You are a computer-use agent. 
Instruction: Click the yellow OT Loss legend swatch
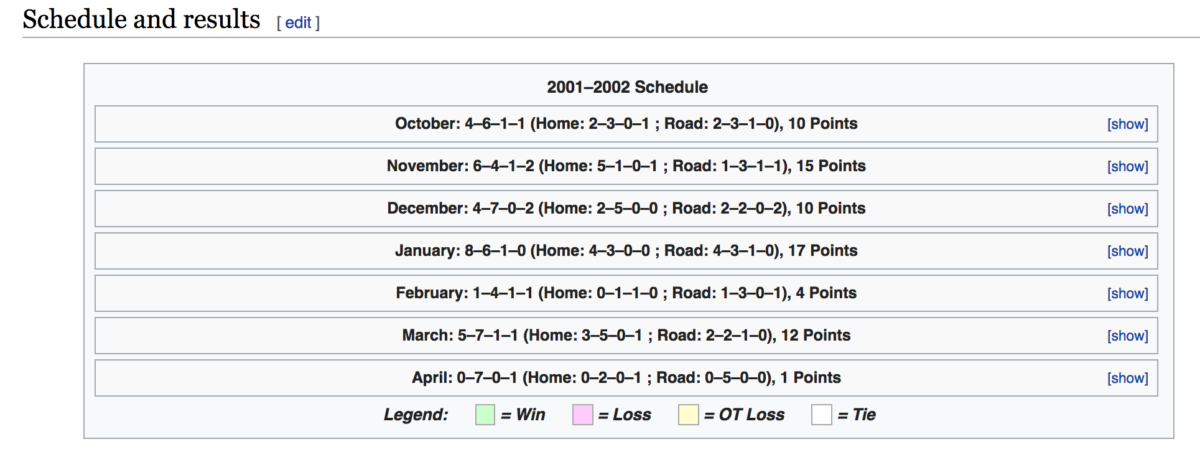click(x=688, y=414)
